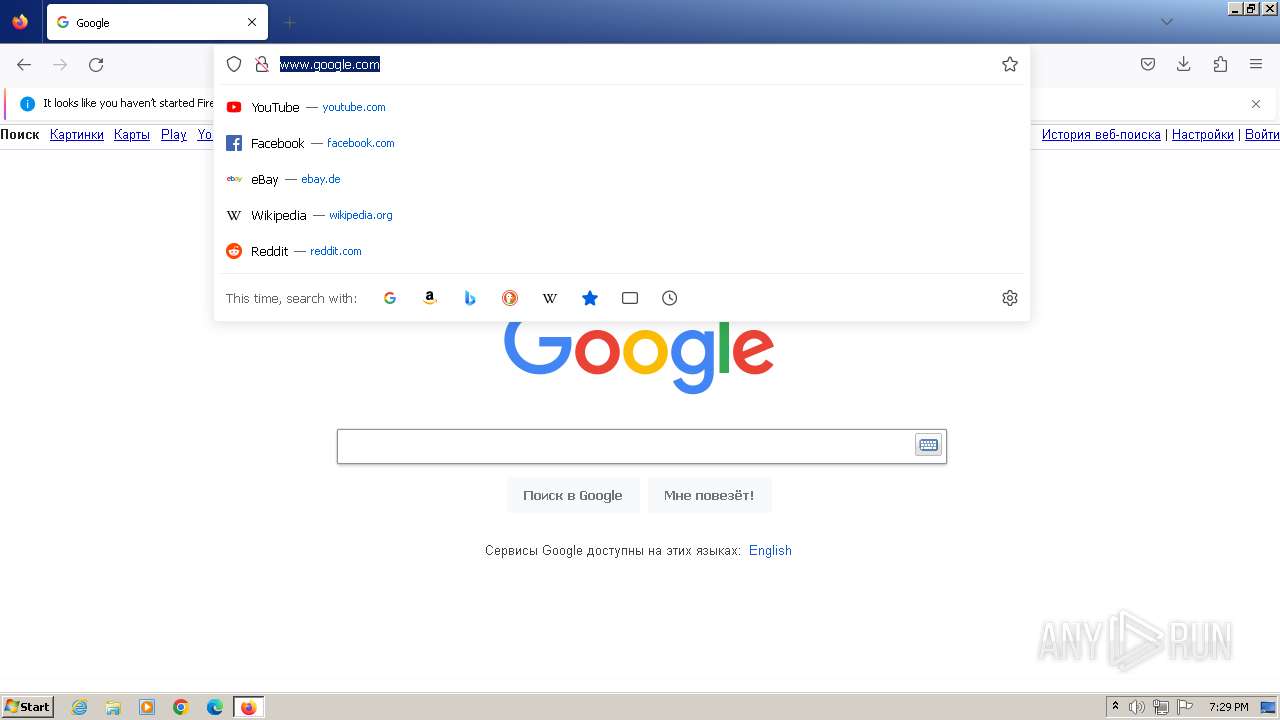The width and height of the screenshot is (1280, 720).
Task: Search in Bookmarks star icon
Action: point(590,298)
